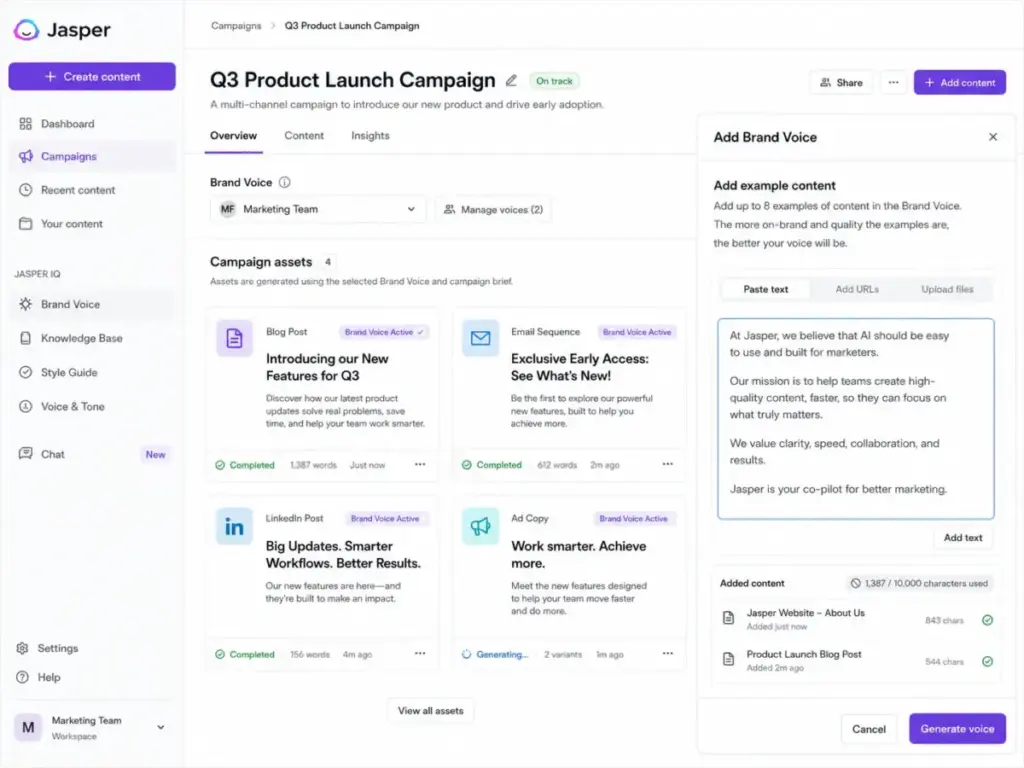This screenshot has height=768, width=1024.
Task: Click Product Launch Blog Post file icon
Action: point(729,660)
